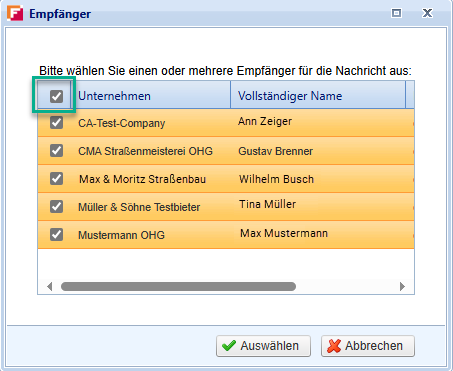The height and width of the screenshot is (371, 453).
Task: Click the right arrow of horizontal scrollbar
Action: pyautogui.click(x=402, y=286)
